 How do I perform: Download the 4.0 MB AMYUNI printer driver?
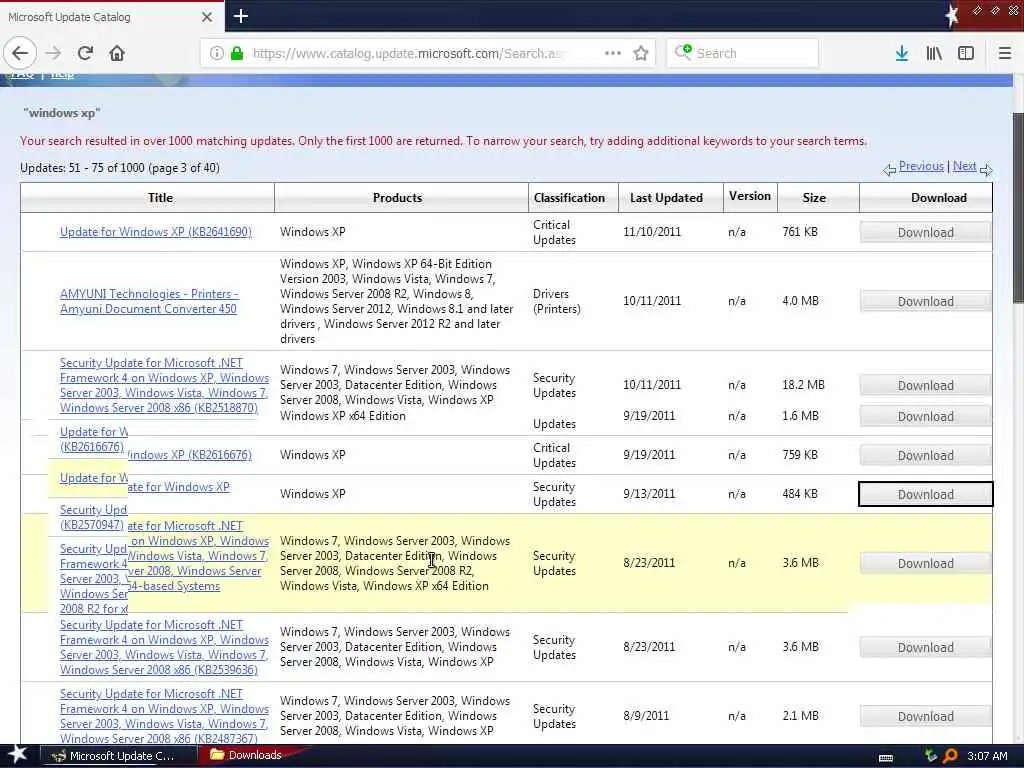[925, 302]
